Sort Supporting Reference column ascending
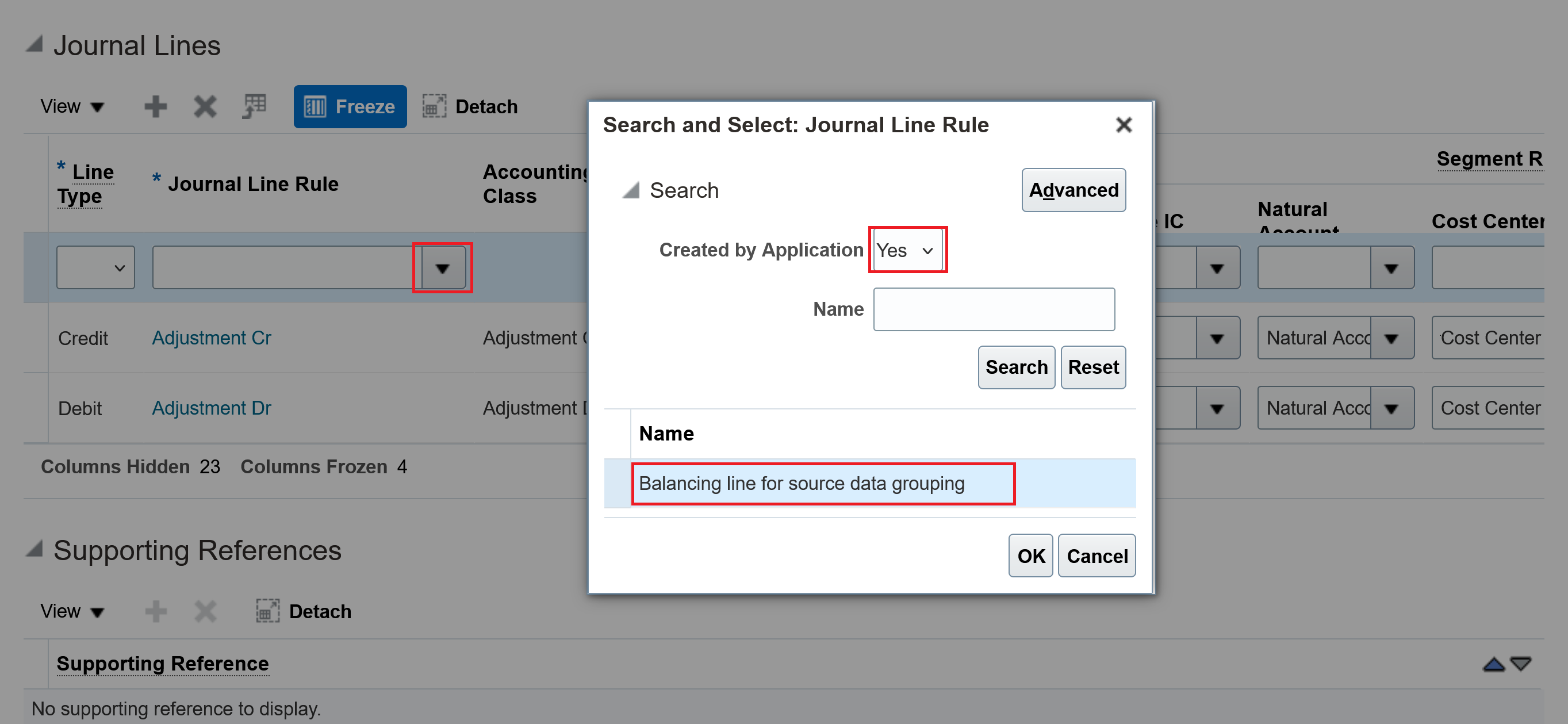Viewport: 1568px width, 724px height. (1494, 664)
